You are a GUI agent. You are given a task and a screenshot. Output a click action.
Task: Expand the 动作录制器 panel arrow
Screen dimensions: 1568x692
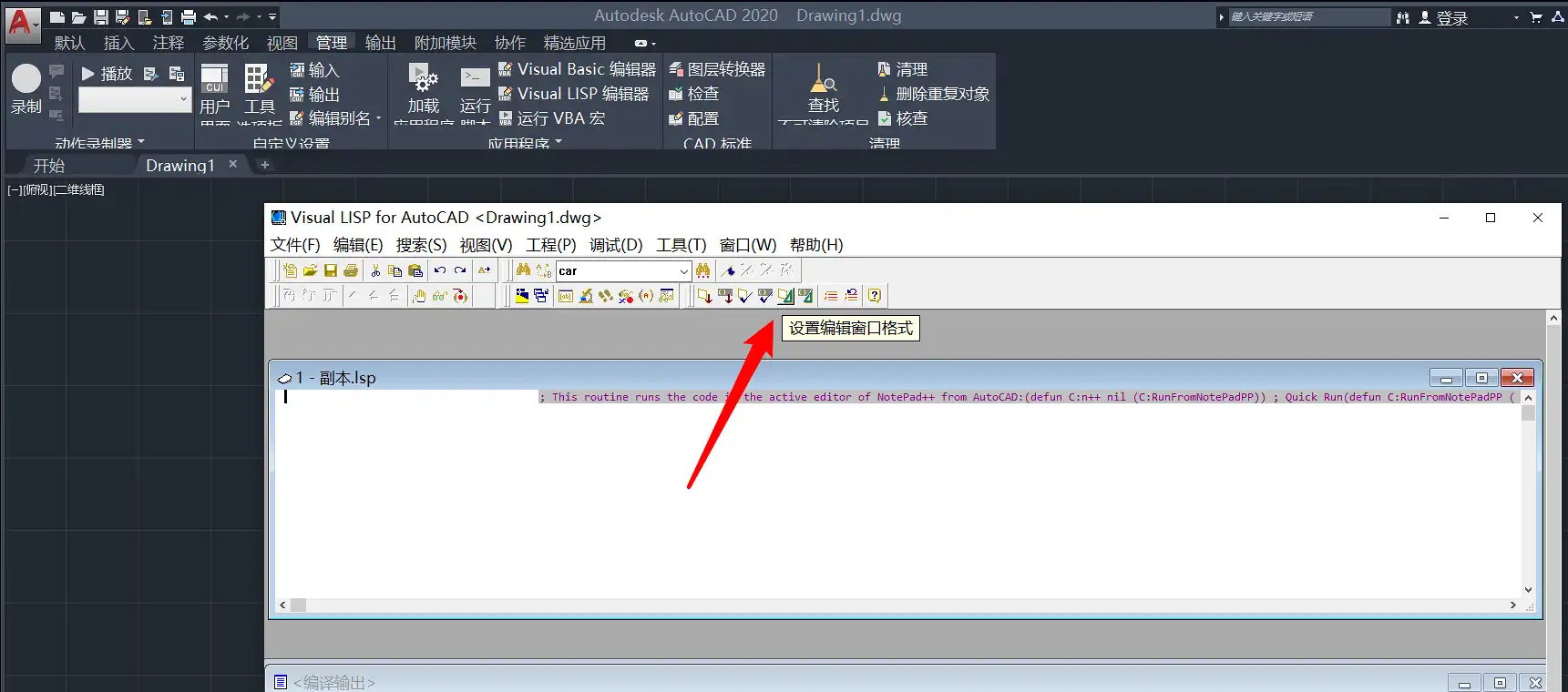pyautogui.click(x=141, y=142)
